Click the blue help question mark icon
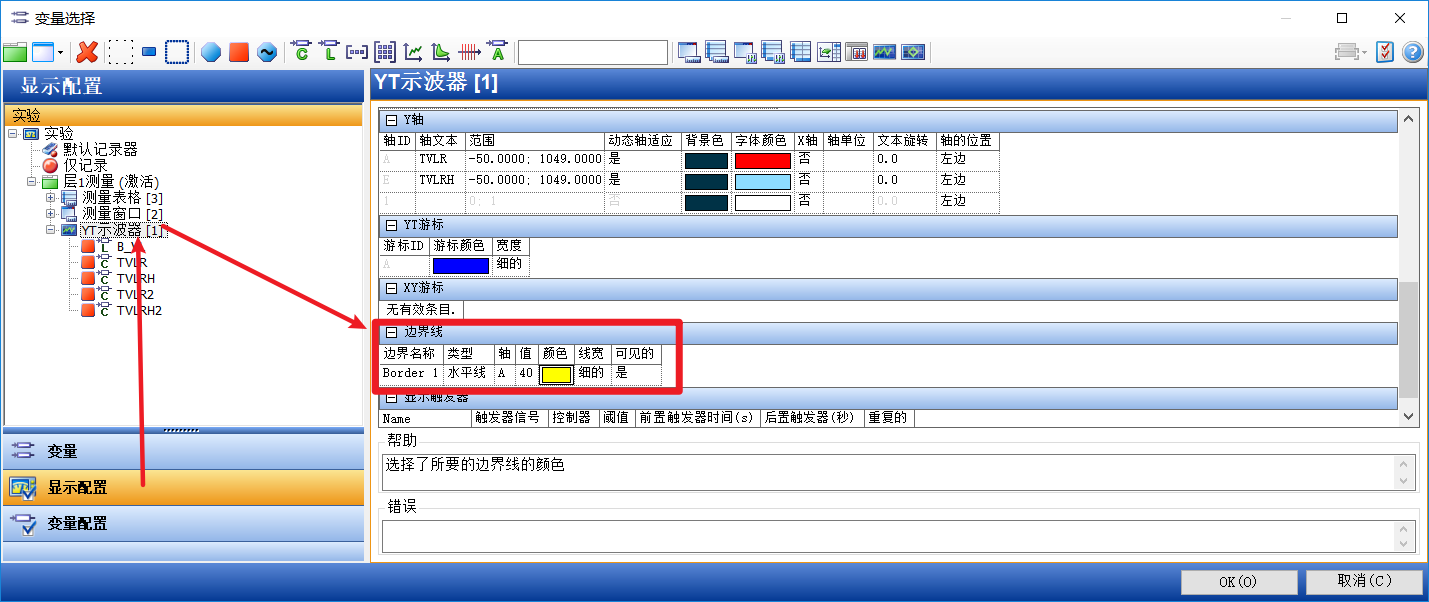 (x=1412, y=52)
